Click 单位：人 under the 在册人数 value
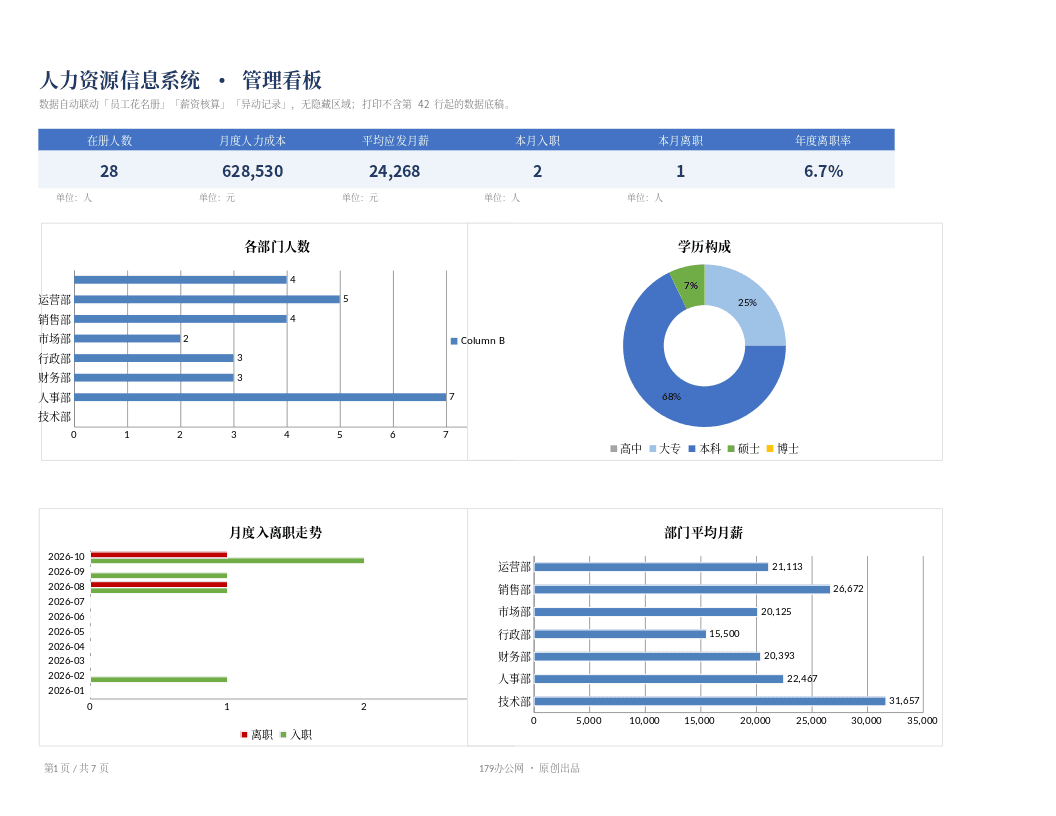The width and height of the screenshot is (1056, 816). pos(74,197)
